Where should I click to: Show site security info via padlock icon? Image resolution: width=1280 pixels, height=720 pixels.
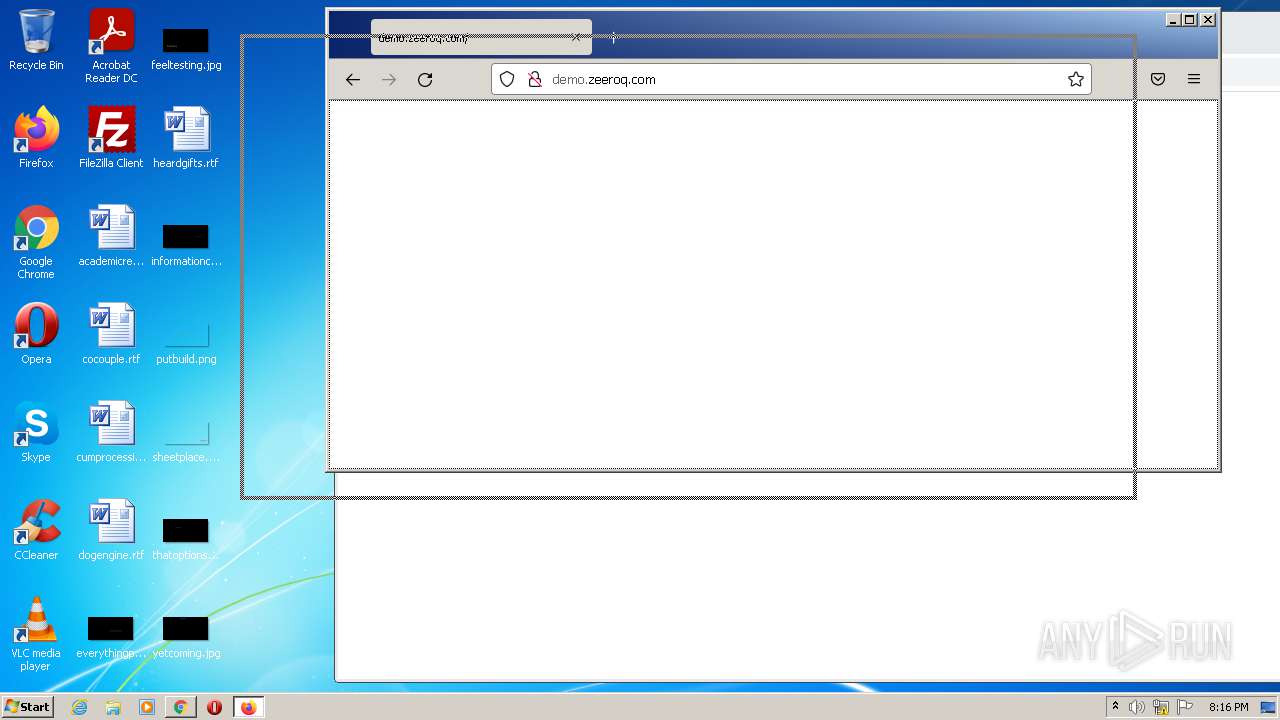534,79
